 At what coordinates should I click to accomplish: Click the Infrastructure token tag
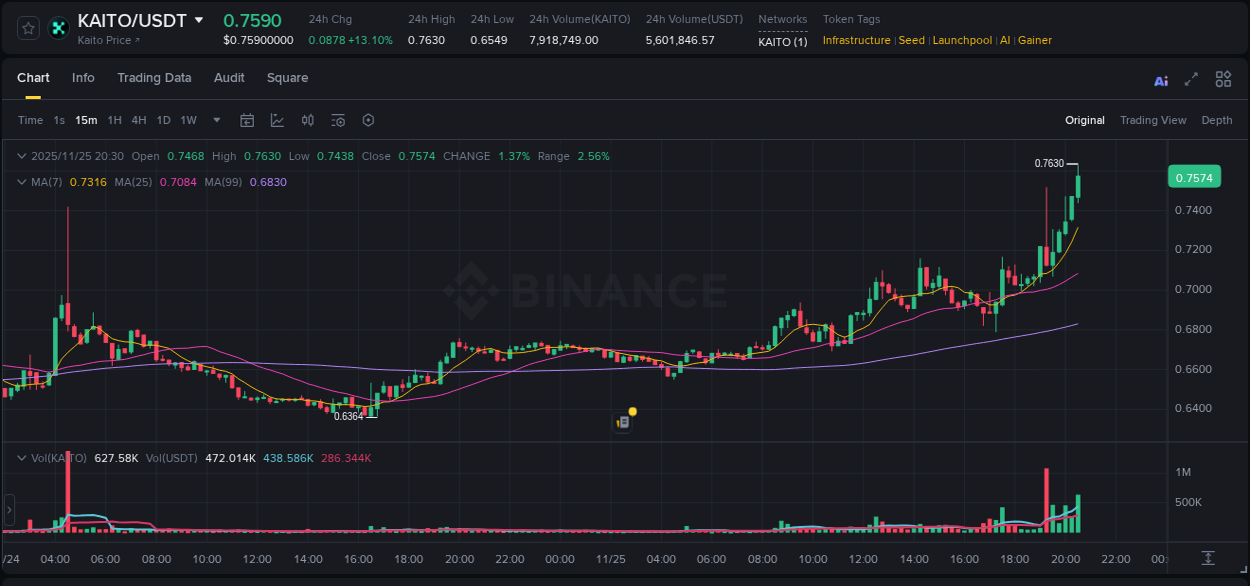855,40
